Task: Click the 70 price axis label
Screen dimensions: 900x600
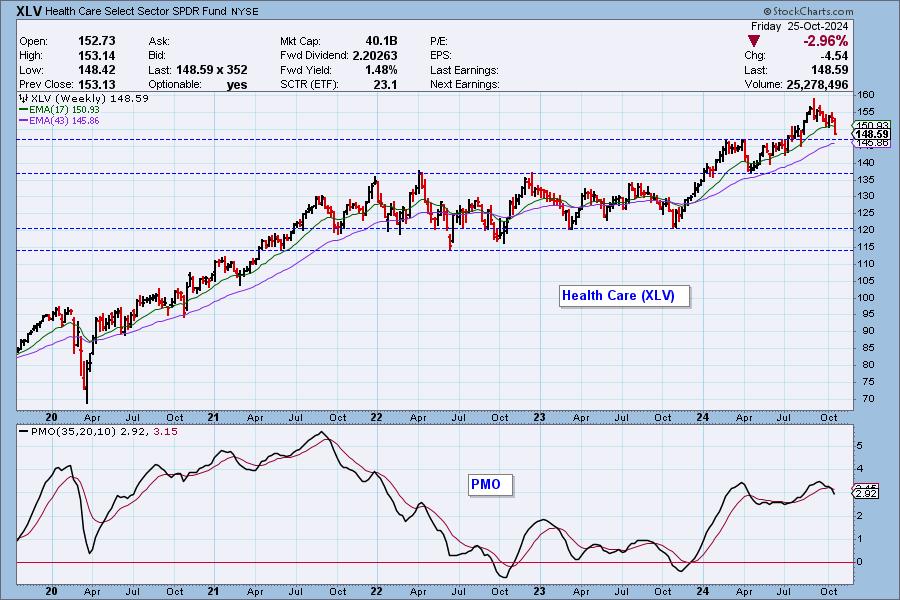Action: (867, 398)
